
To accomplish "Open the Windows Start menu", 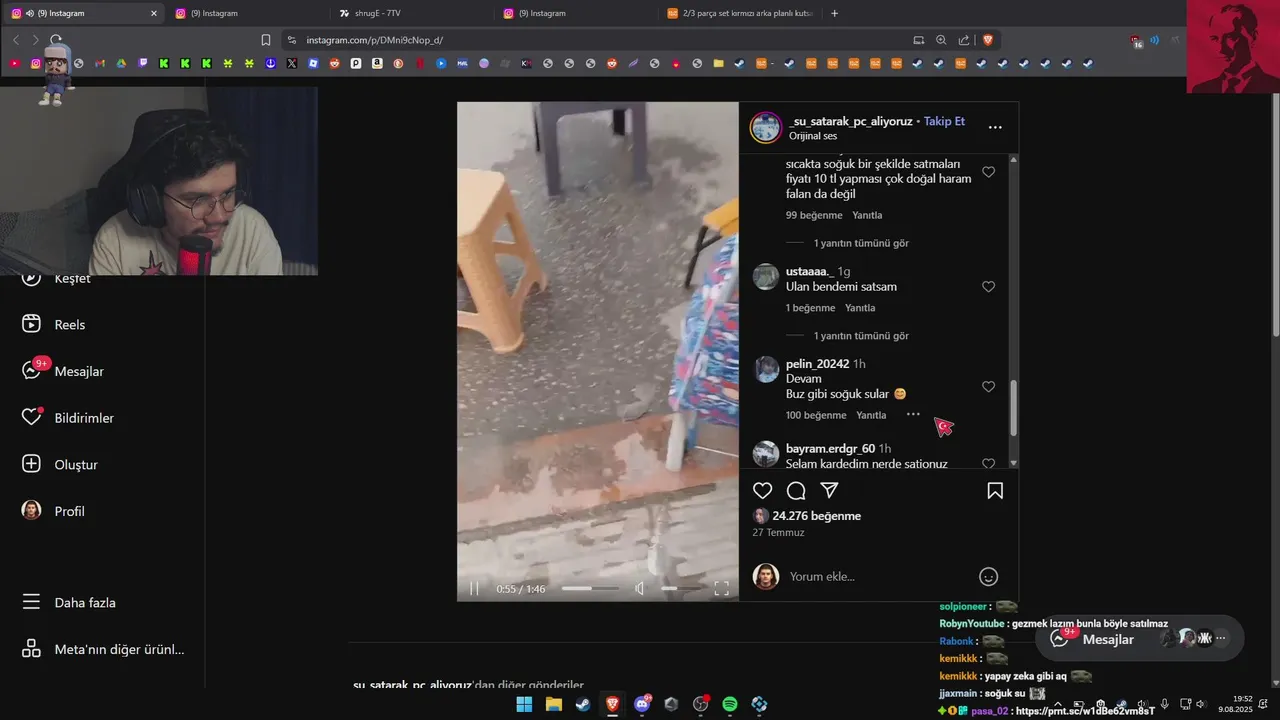I will pos(524,704).
